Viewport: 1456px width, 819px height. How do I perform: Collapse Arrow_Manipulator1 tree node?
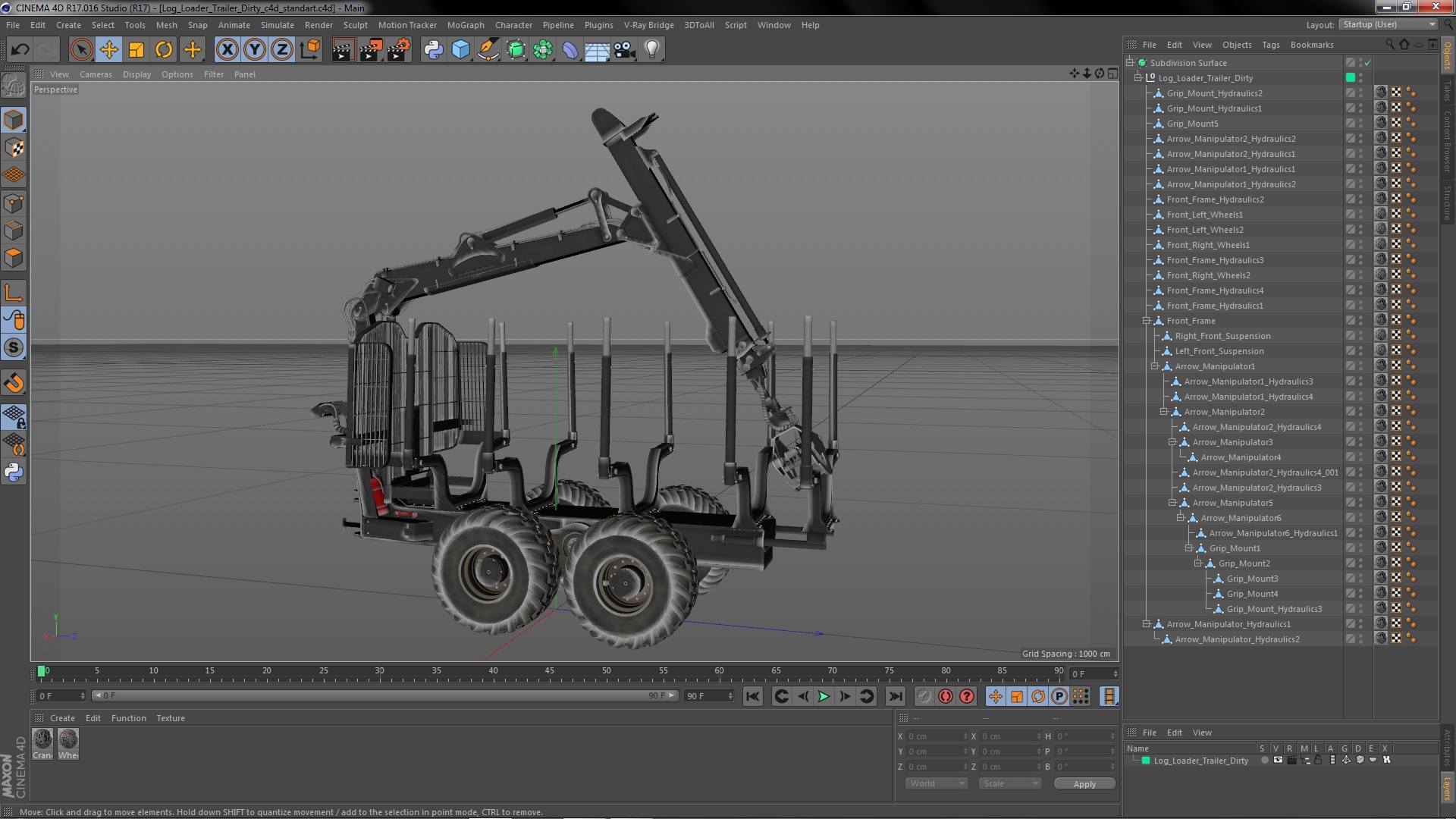click(x=1155, y=366)
